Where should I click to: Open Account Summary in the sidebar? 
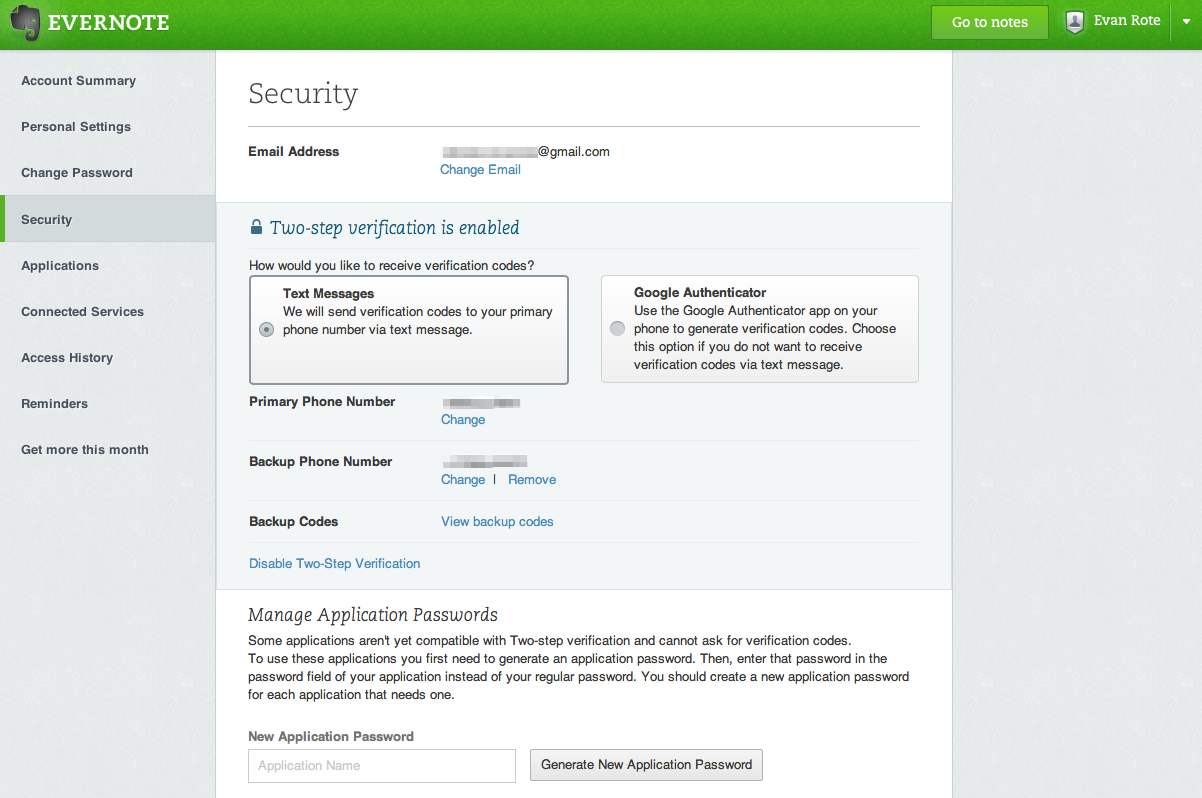(78, 81)
